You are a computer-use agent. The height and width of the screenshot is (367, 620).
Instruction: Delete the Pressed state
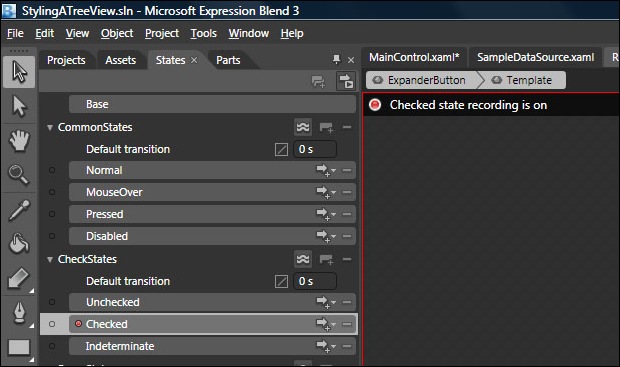pos(347,214)
